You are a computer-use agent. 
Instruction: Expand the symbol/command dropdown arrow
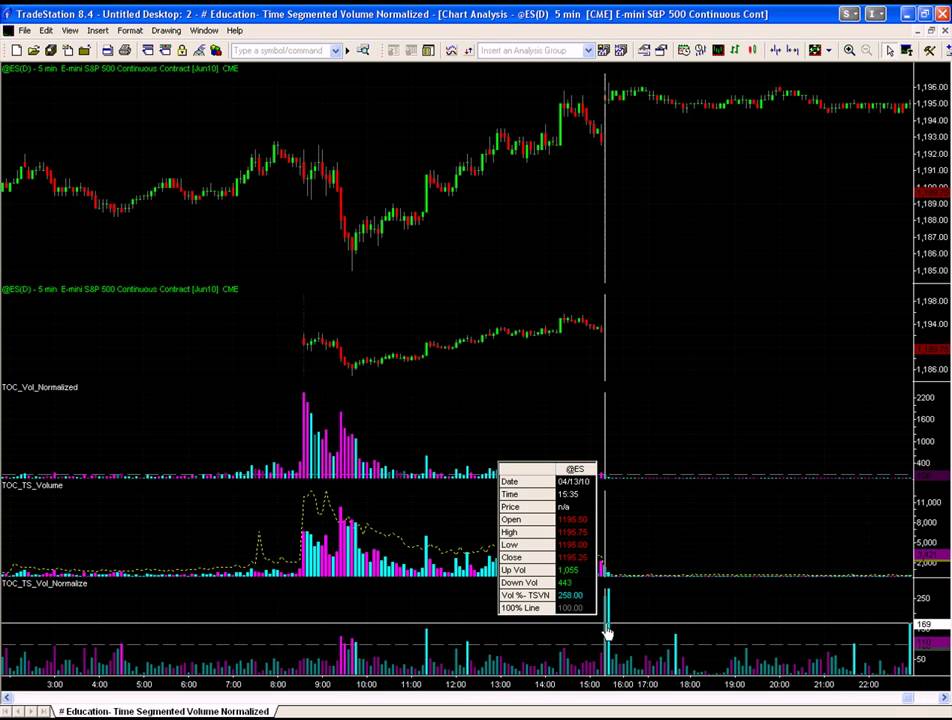tap(336, 51)
